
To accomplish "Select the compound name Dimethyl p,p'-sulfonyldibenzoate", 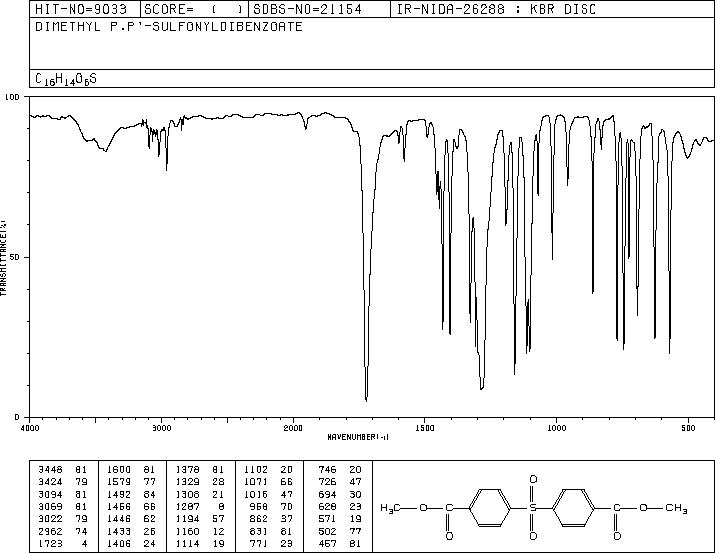I will point(169,26).
